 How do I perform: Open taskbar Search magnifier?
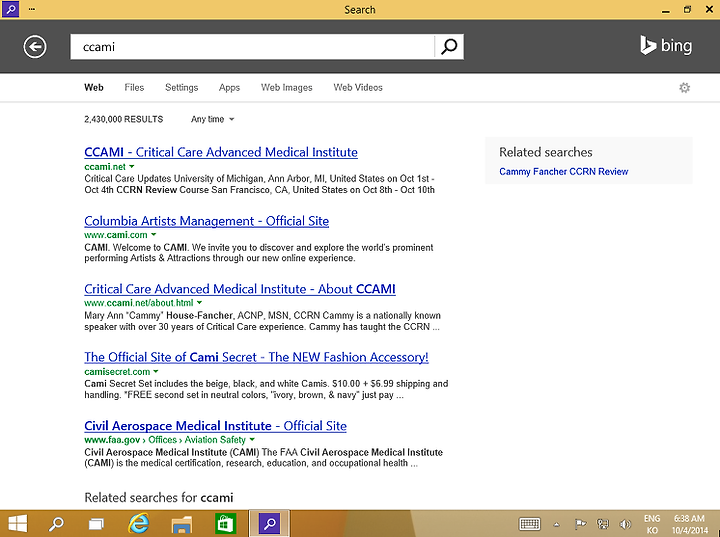pos(56,523)
